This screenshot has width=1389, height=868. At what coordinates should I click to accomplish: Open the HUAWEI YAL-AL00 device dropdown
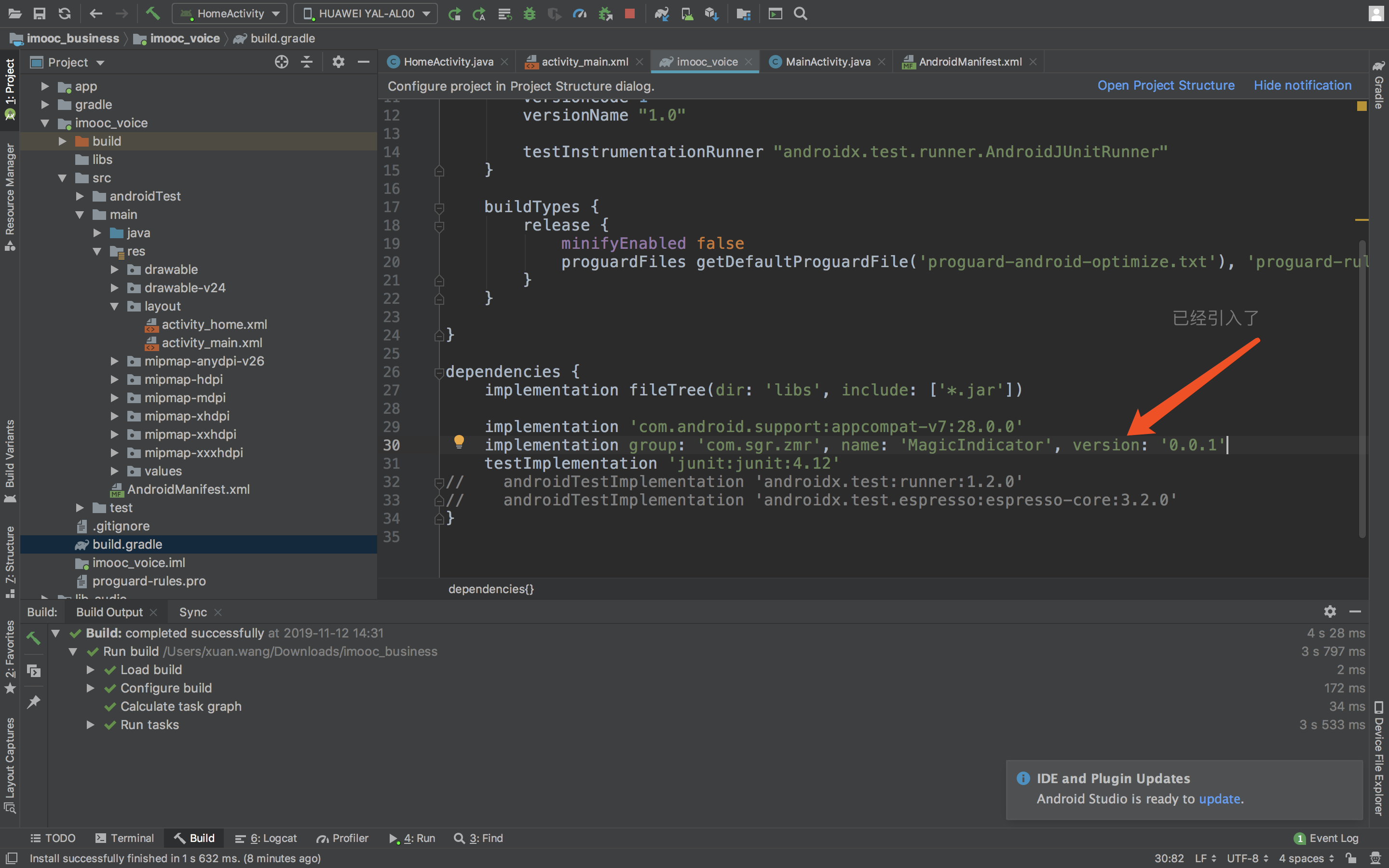tap(366, 13)
